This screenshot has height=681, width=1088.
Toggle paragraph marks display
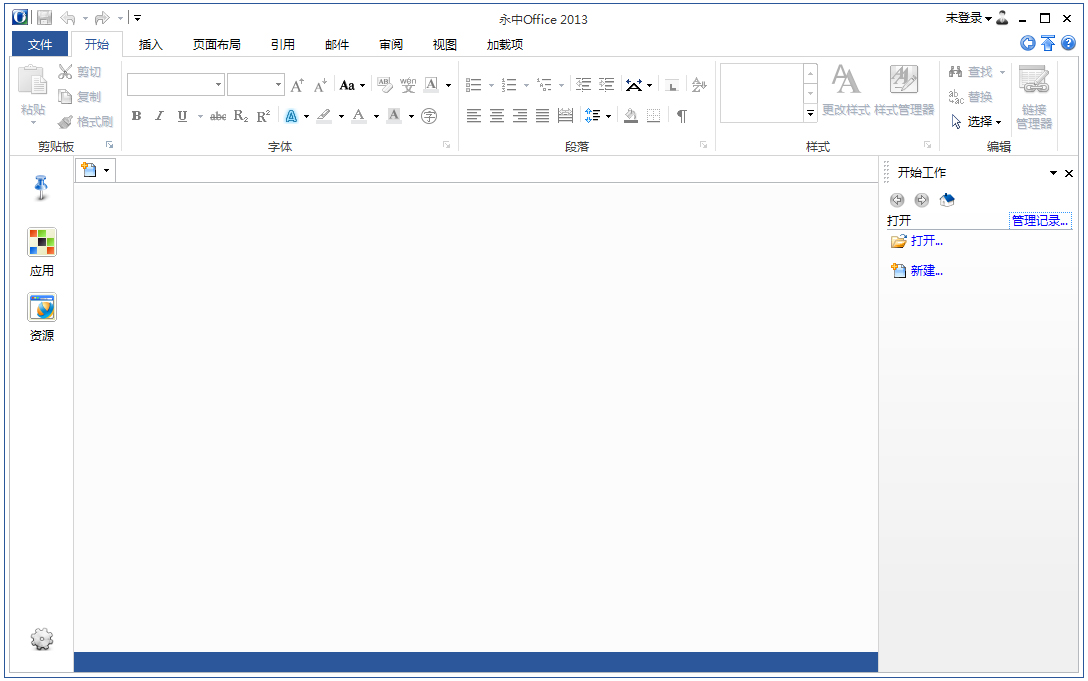coord(683,116)
